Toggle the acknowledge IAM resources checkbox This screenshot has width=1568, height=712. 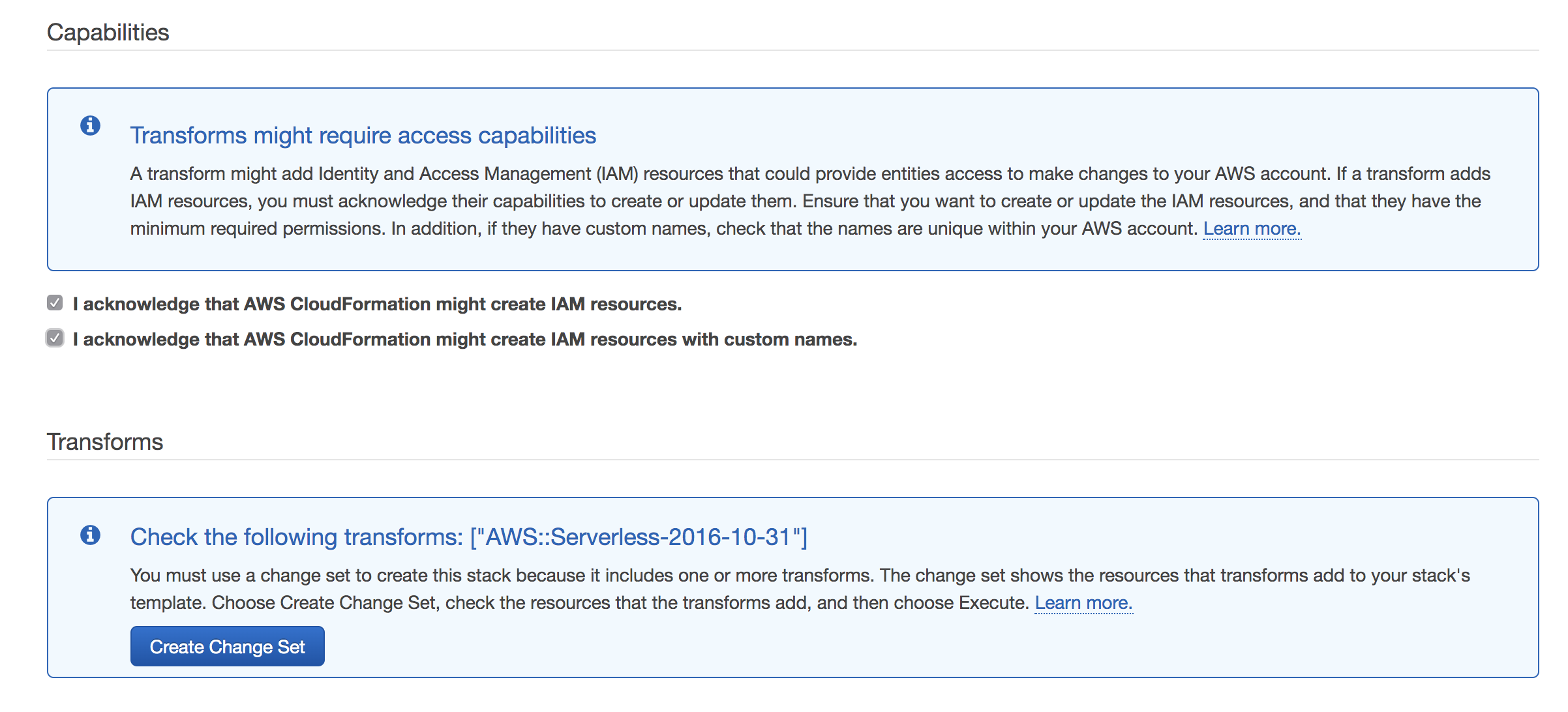[55, 303]
